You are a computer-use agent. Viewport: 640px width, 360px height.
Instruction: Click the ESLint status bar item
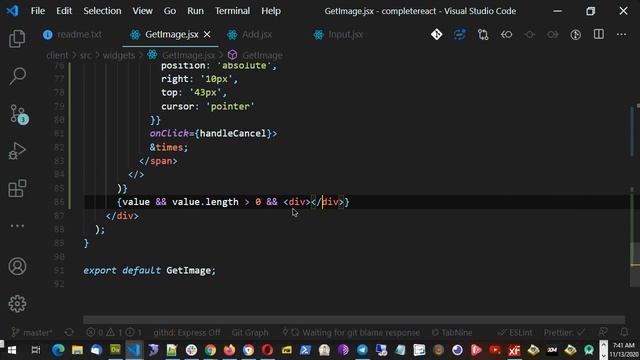(x=515, y=333)
